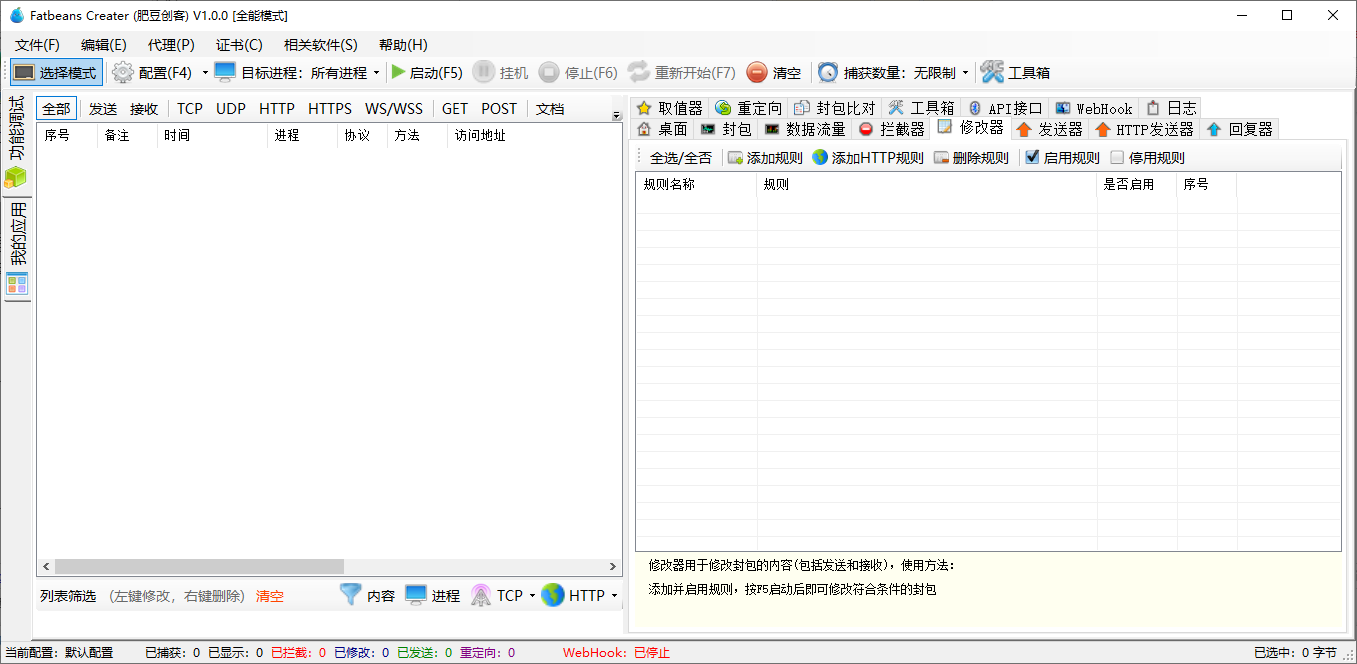Click the 添加HTTP规则 globe icon

(820, 158)
